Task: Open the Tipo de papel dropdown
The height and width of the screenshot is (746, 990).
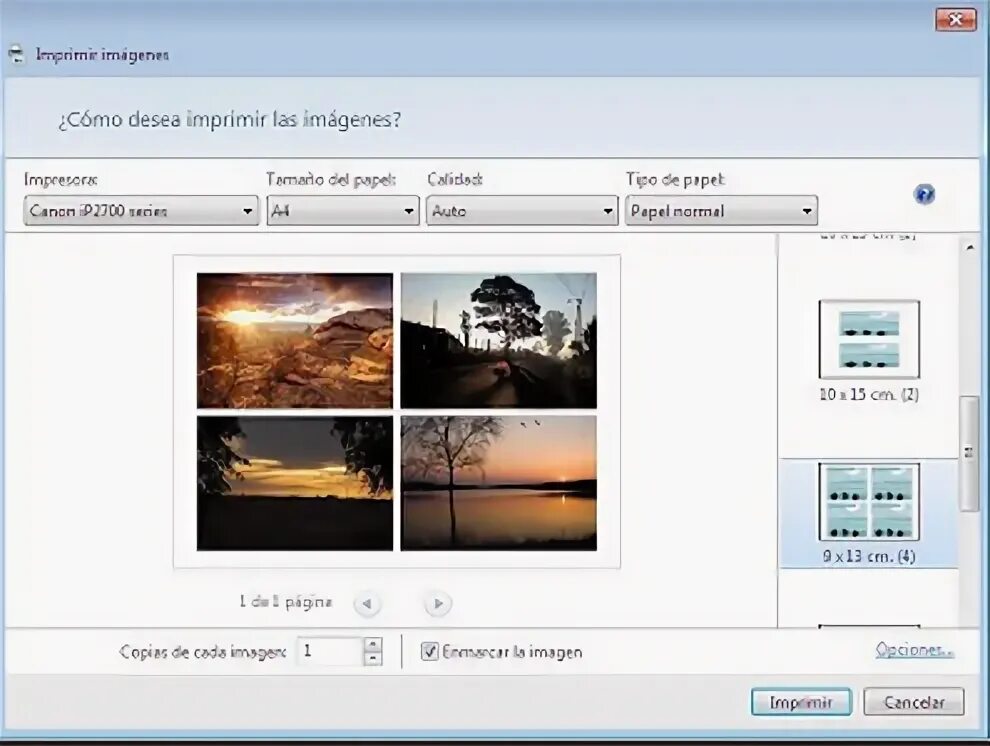Action: tap(721, 211)
